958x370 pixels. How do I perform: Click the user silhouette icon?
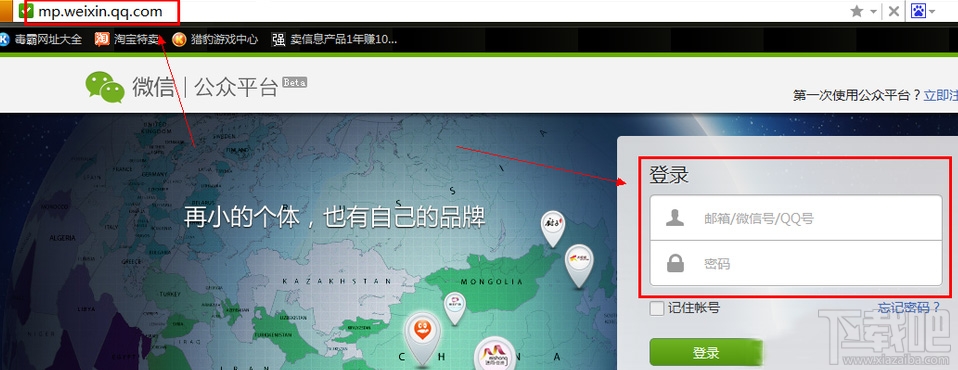point(675,218)
